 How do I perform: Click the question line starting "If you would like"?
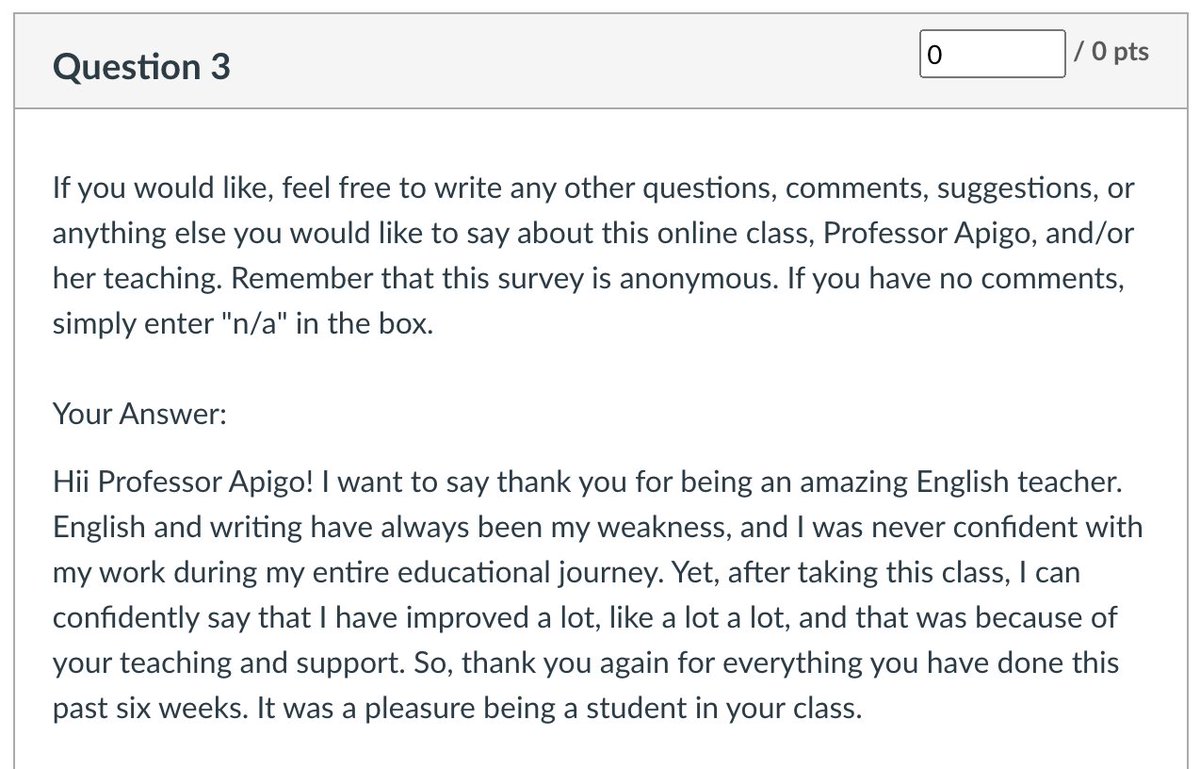(x=593, y=187)
